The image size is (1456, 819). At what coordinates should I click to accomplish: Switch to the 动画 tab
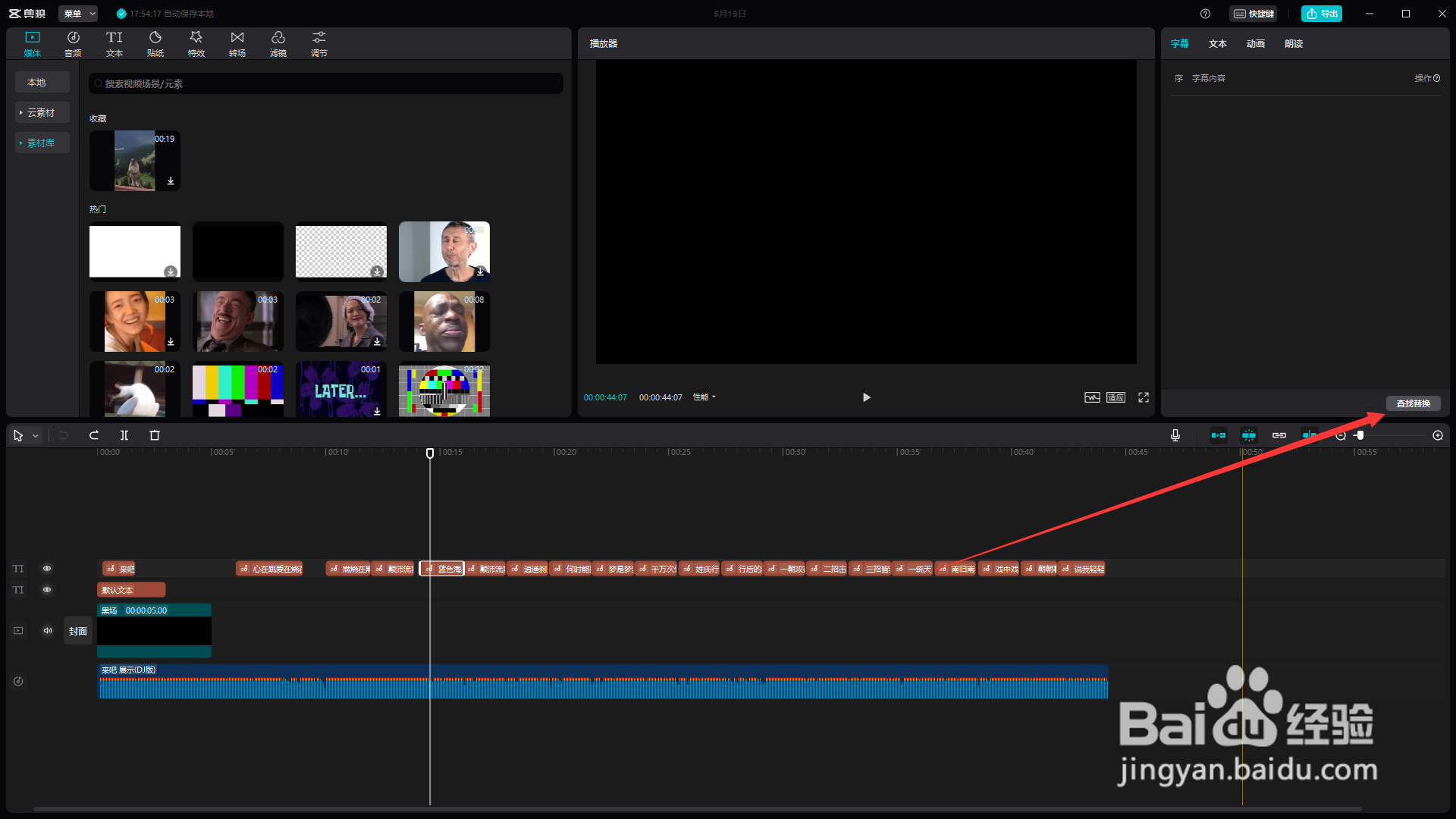(1256, 44)
